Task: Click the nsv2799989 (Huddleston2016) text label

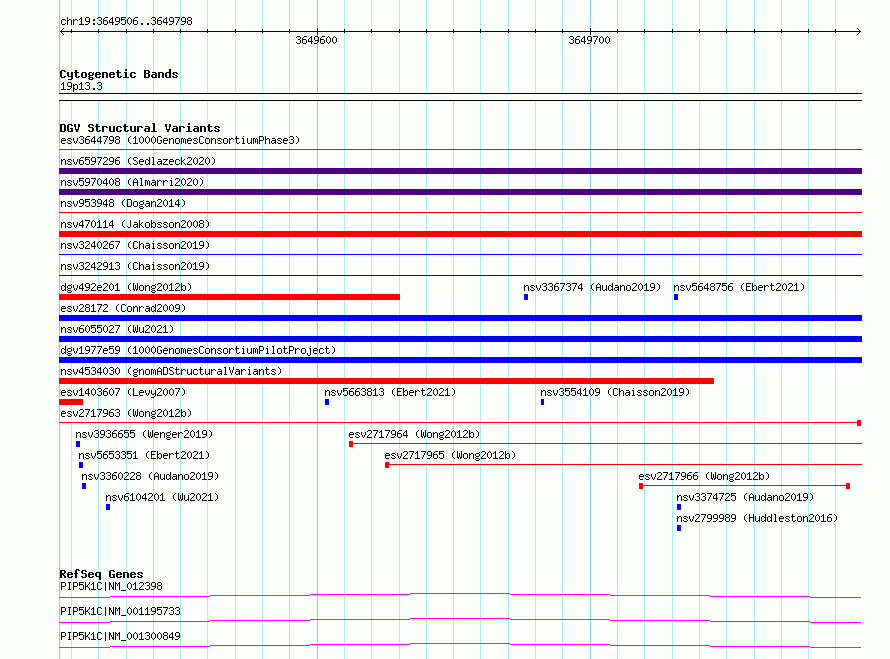Action: (757, 518)
